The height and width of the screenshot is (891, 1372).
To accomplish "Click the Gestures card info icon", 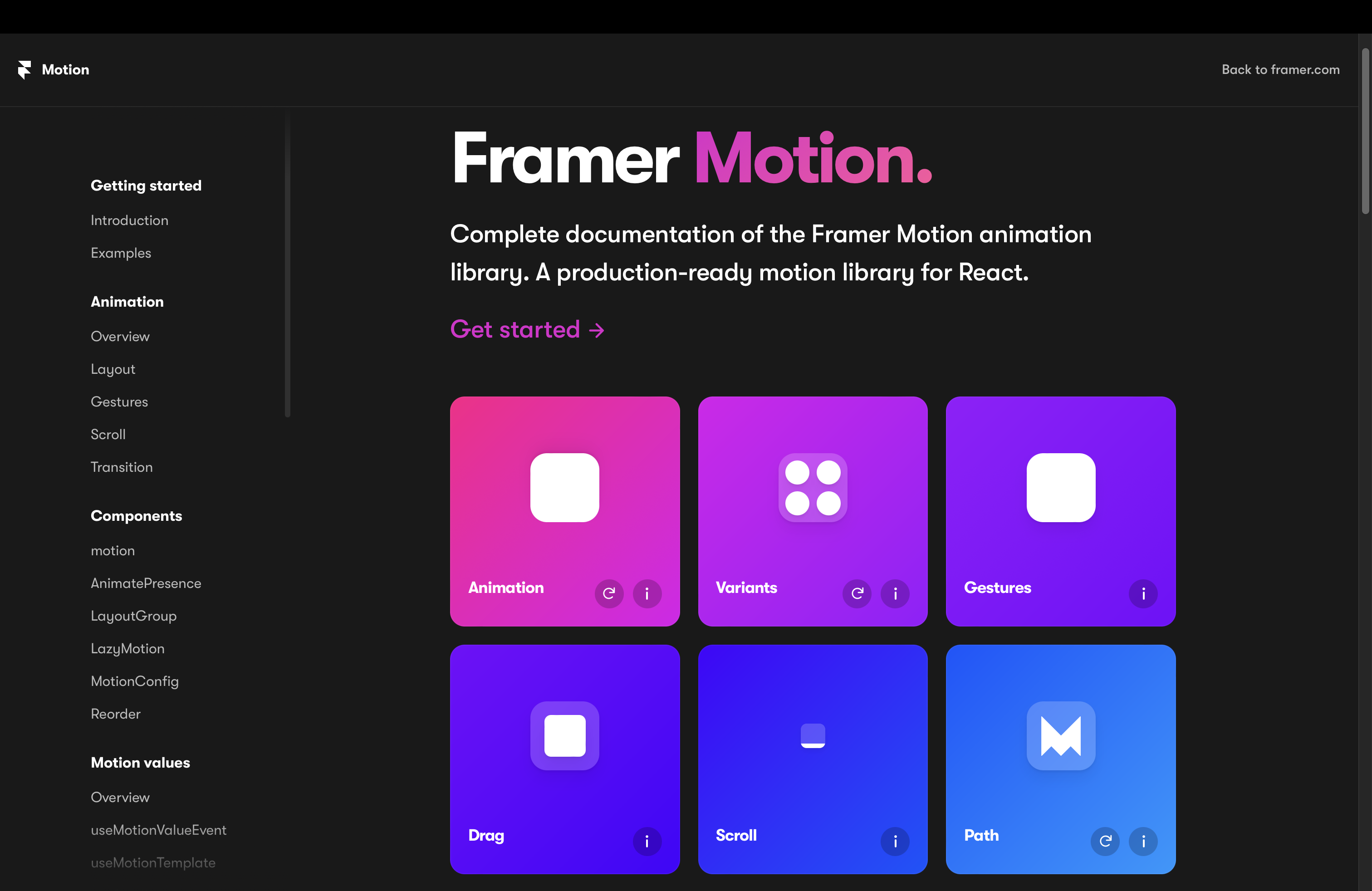I will tap(1143, 593).
